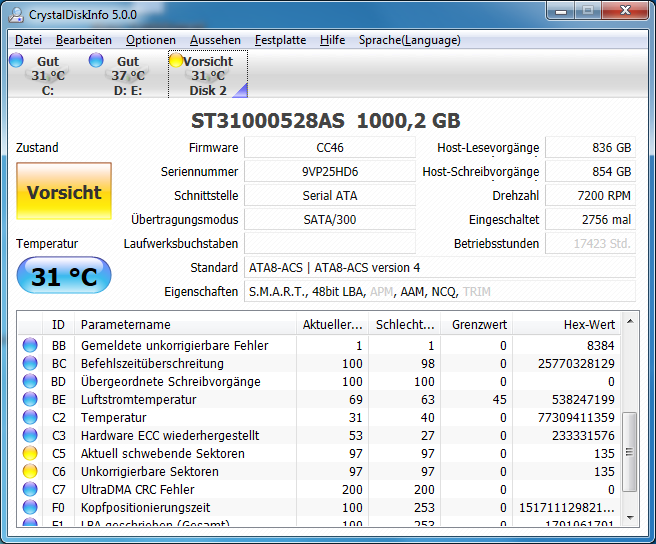Open the Bearbeiten menu

coord(84,40)
